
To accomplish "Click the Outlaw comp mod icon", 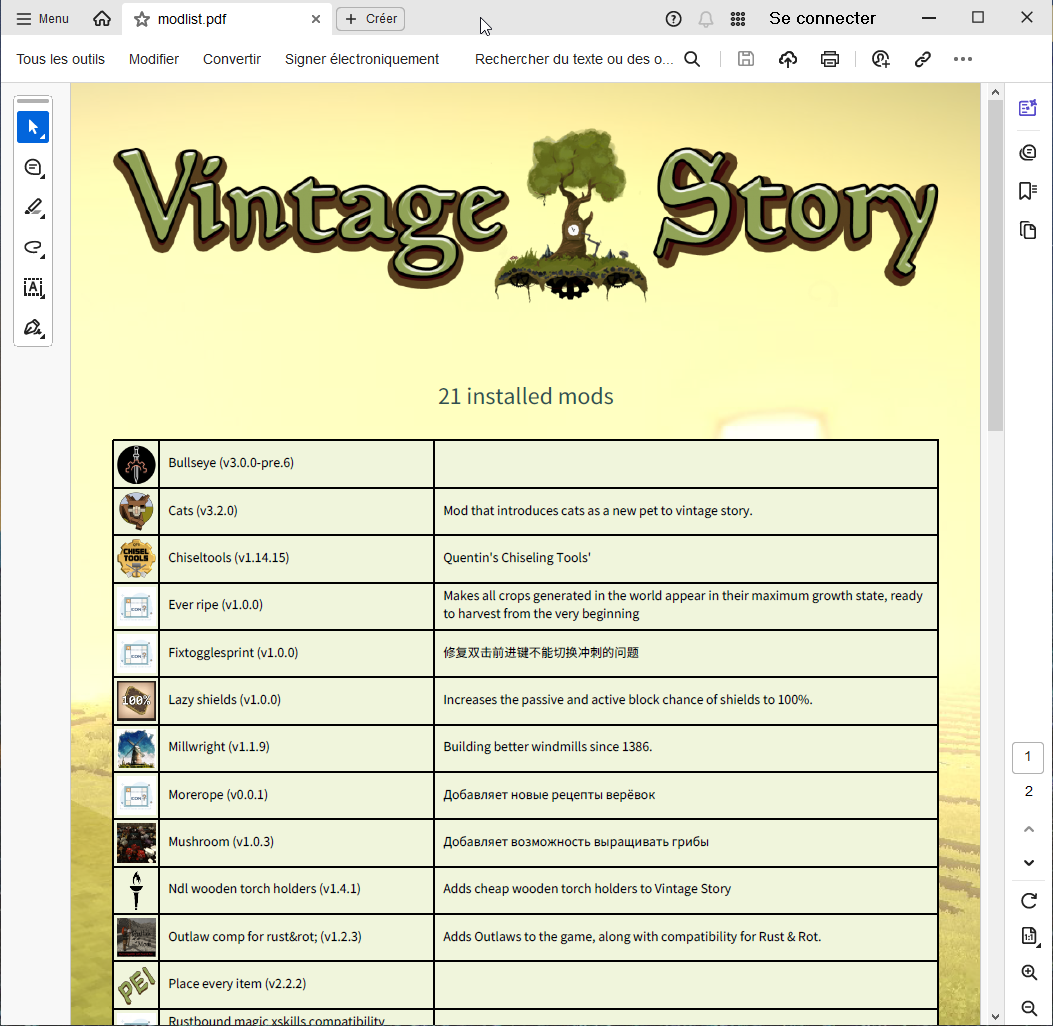I will pyautogui.click(x=136, y=937).
